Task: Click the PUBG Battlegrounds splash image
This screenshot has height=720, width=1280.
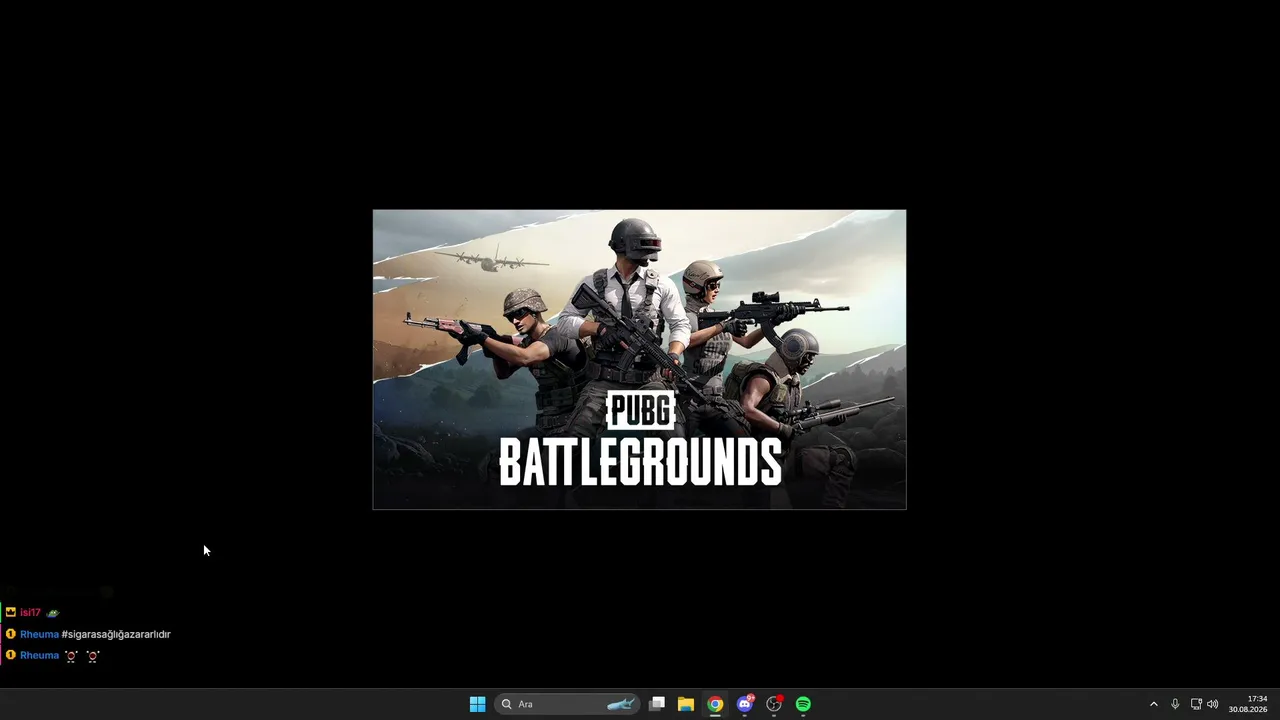Action: pyautogui.click(x=640, y=359)
